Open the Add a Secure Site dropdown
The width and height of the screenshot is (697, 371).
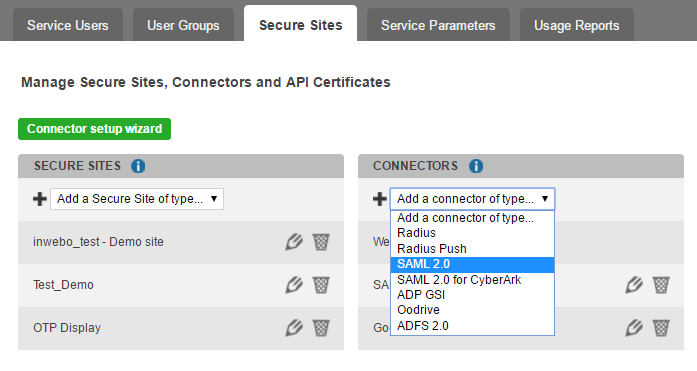coord(137,199)
